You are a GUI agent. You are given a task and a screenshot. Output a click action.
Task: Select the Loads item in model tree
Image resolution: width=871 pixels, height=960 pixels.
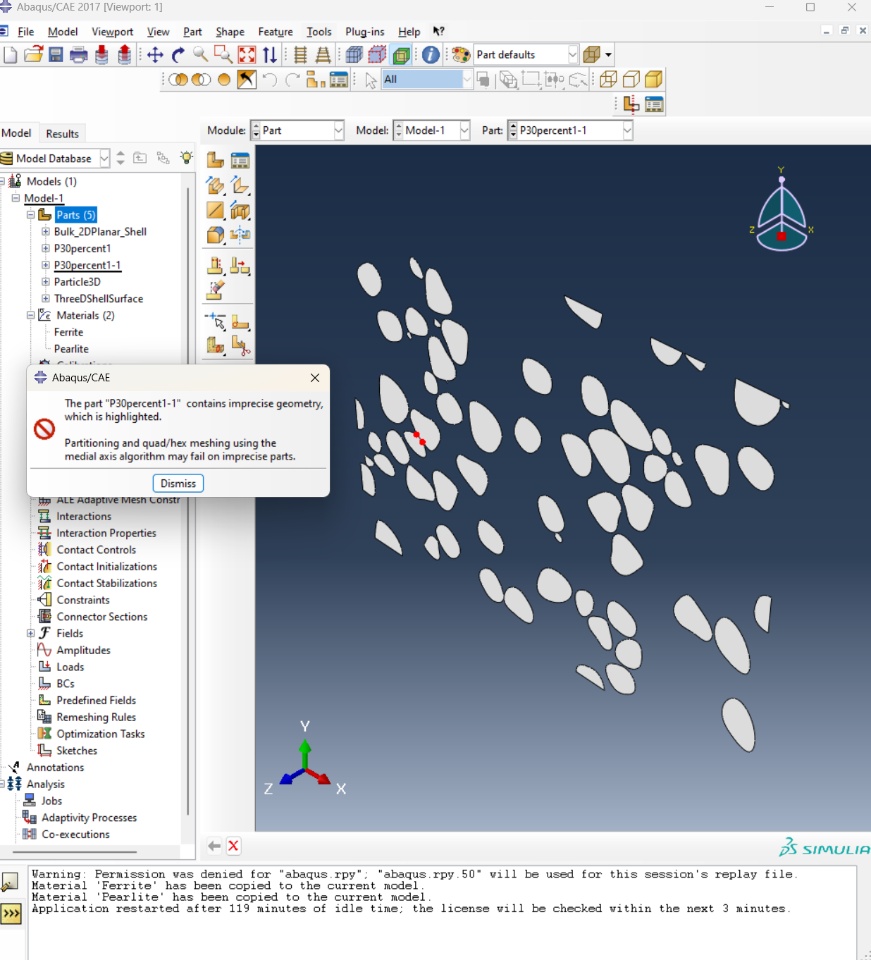tap(70, 667)
